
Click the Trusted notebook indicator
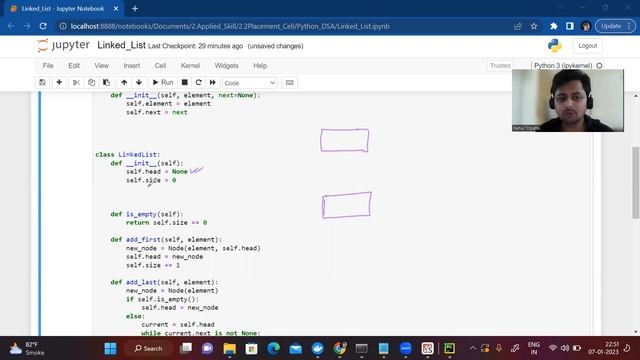coord(500,66)
